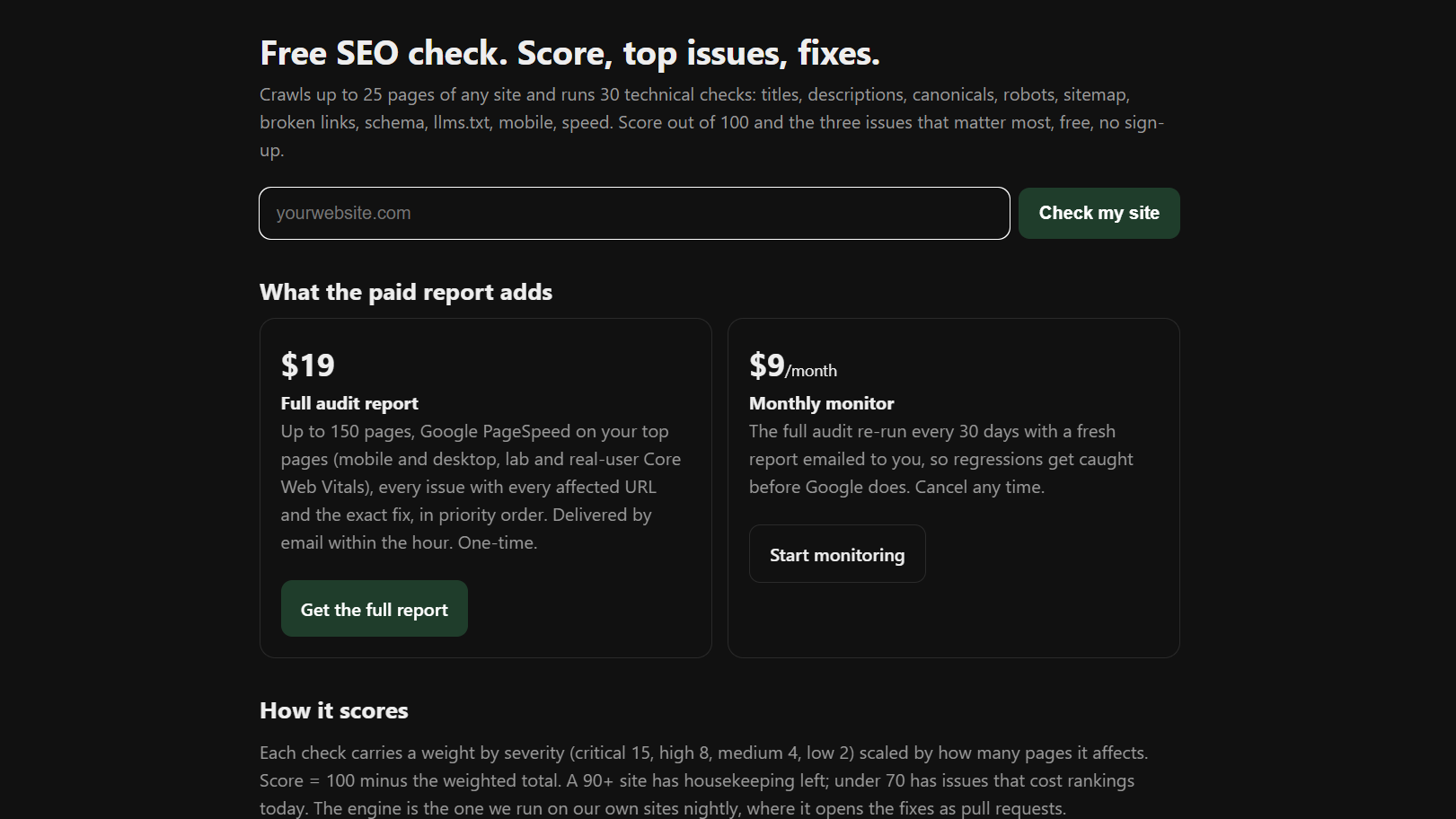Click the paragraph starting 'Each check carries a weight'
The height and width of the screenshot is (819, 1456).
[x=704, y=780]
